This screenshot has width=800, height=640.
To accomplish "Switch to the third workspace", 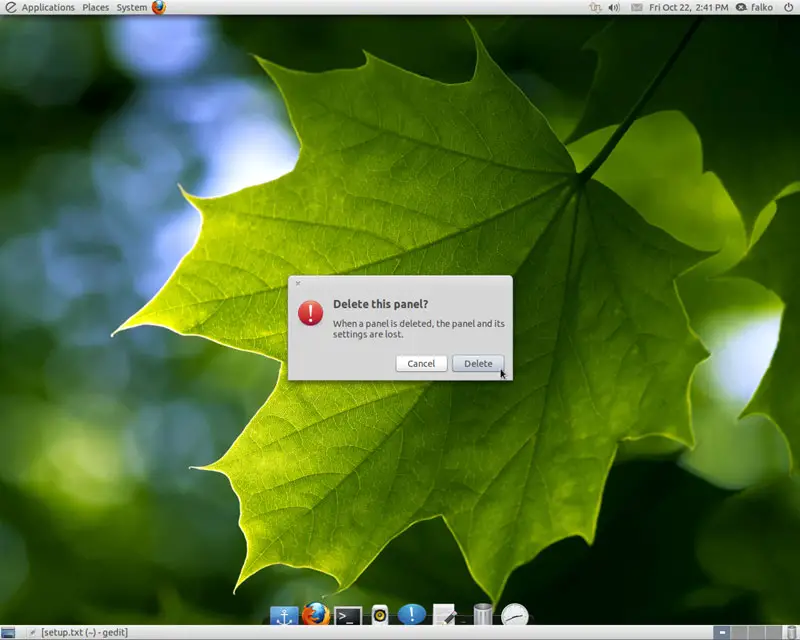I will click(x=756, y=633).
